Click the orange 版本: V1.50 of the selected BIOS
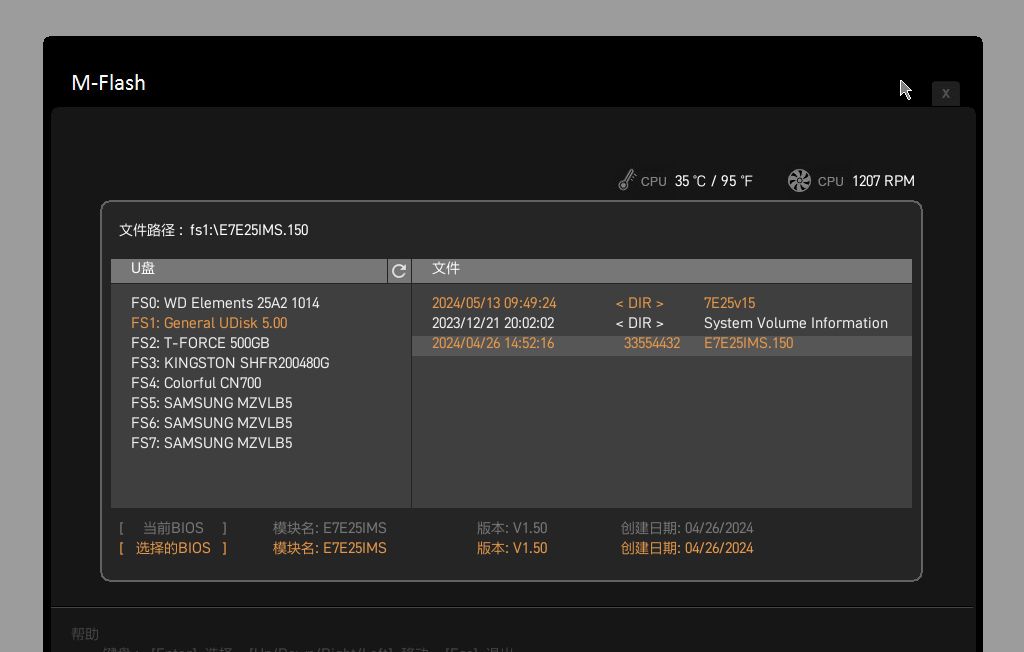1024x652 pixels. coord(512,548)
